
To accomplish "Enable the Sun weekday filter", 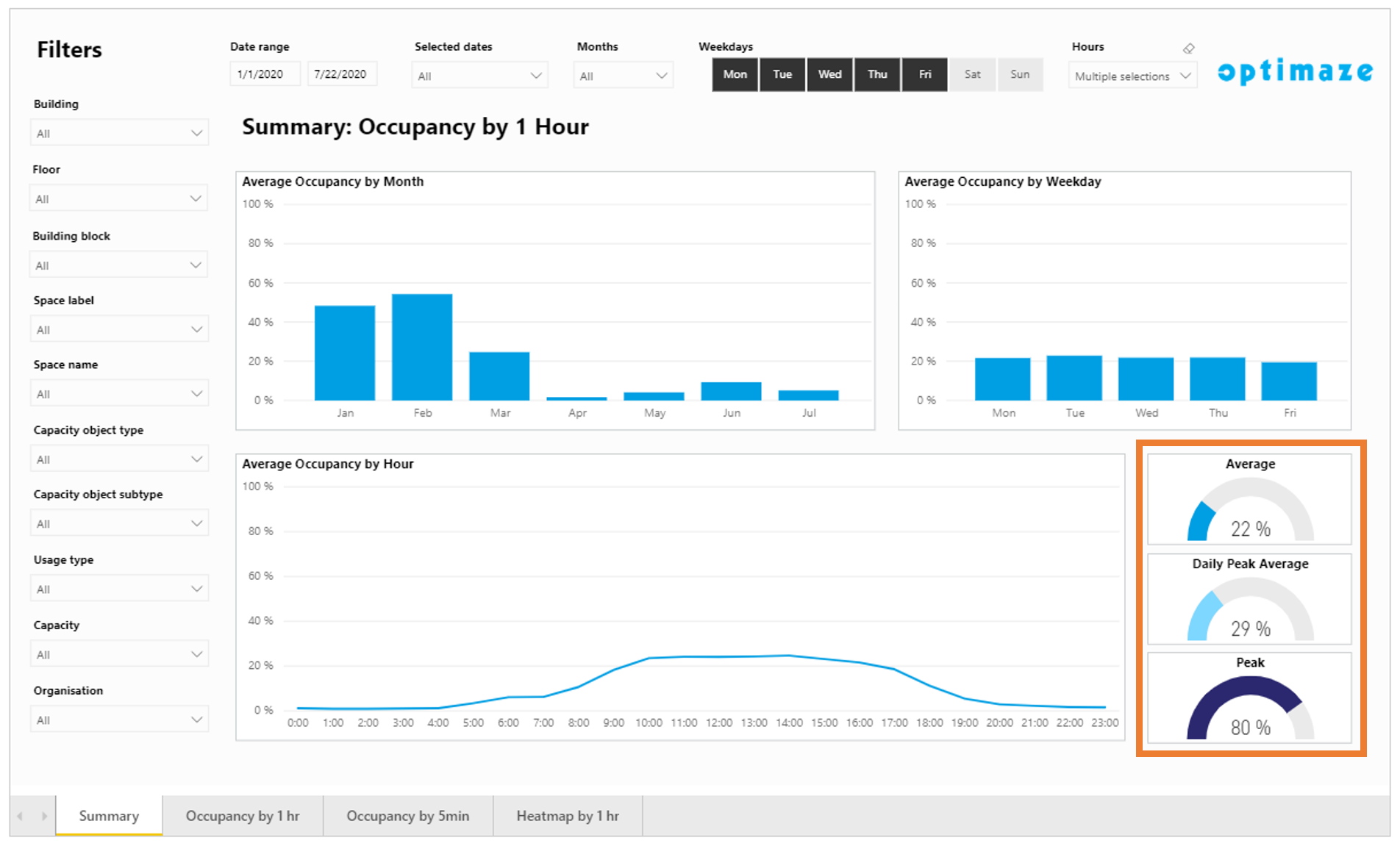I will tap(1019, 74).
